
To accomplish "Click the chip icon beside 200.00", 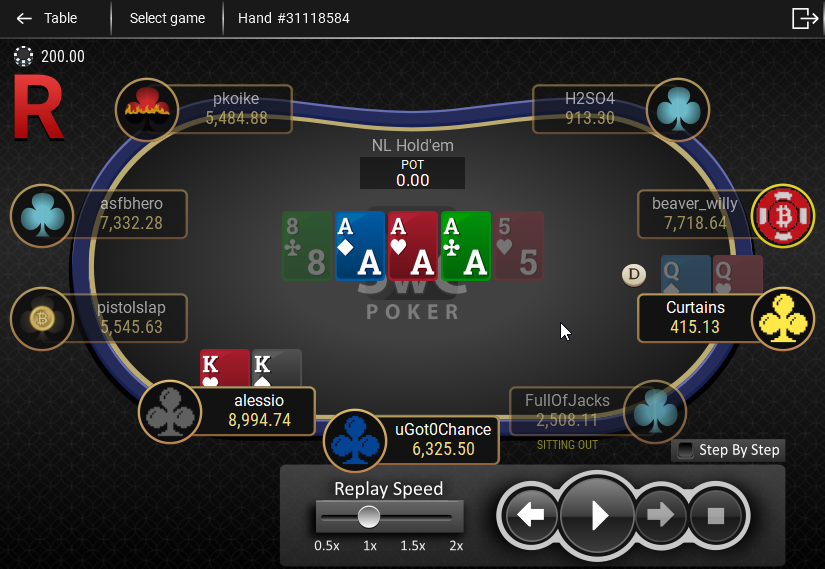I will tap(23, 56).
